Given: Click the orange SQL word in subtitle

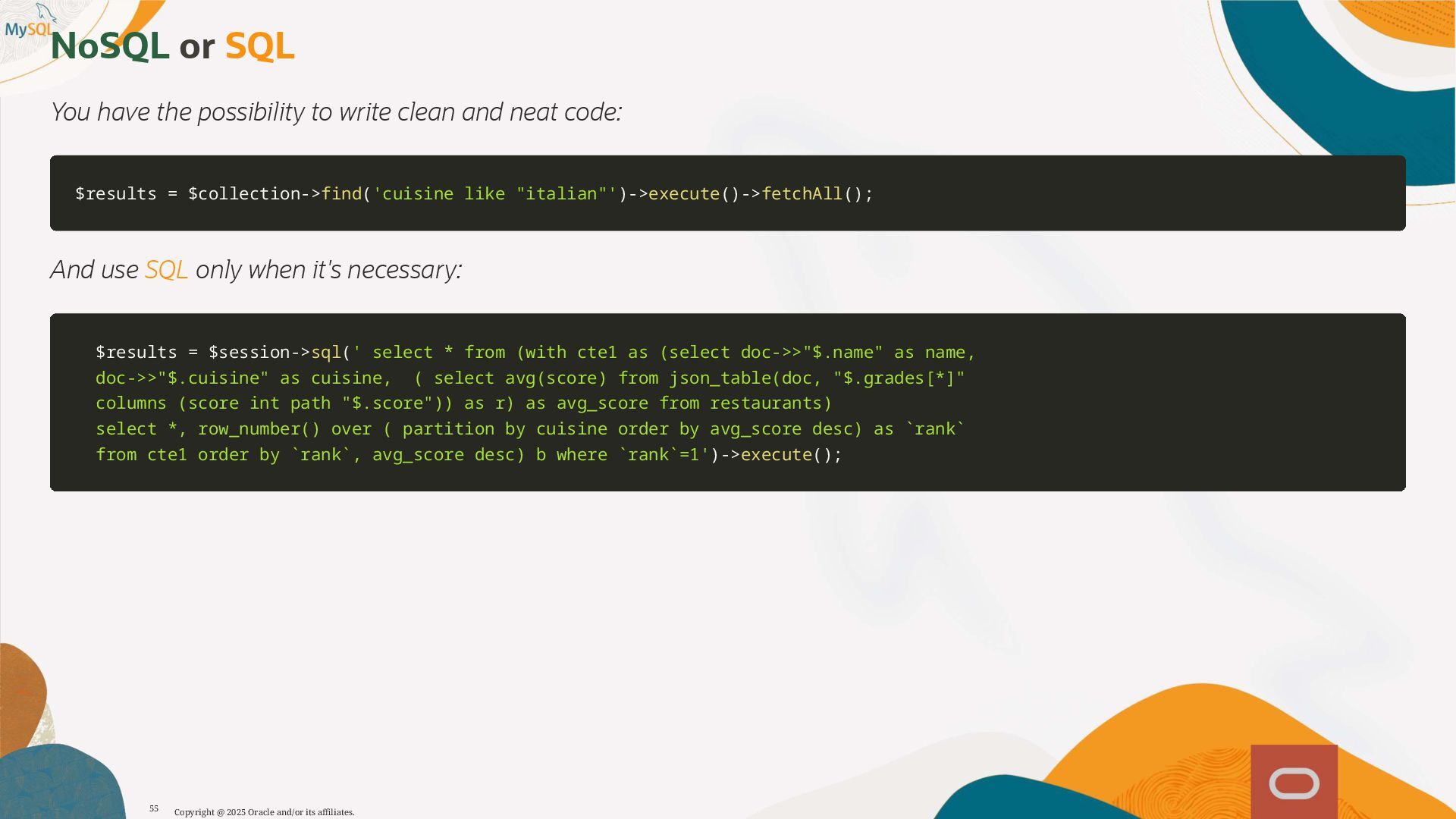Looking at the screenshot, I should tap(166, 270).
